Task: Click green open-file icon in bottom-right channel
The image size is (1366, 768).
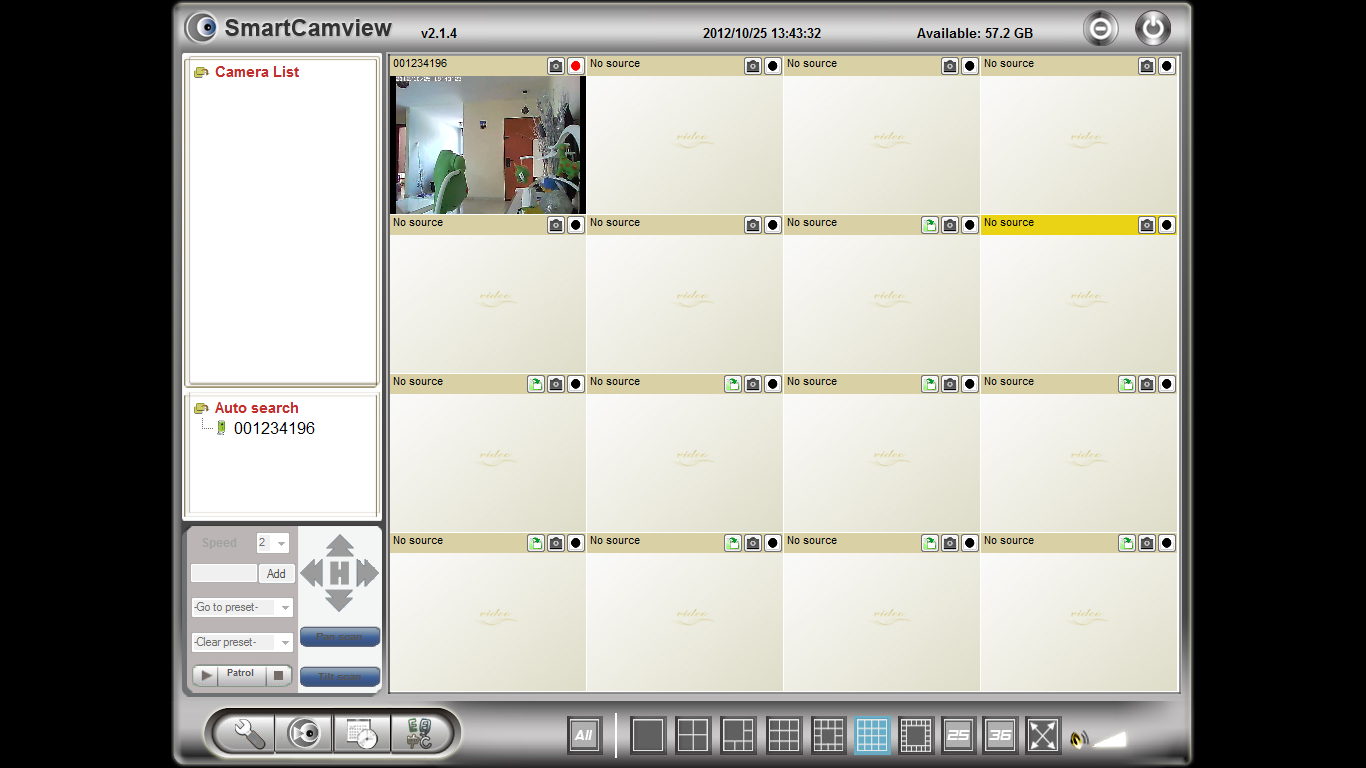Action: (x=1127, y=543)
